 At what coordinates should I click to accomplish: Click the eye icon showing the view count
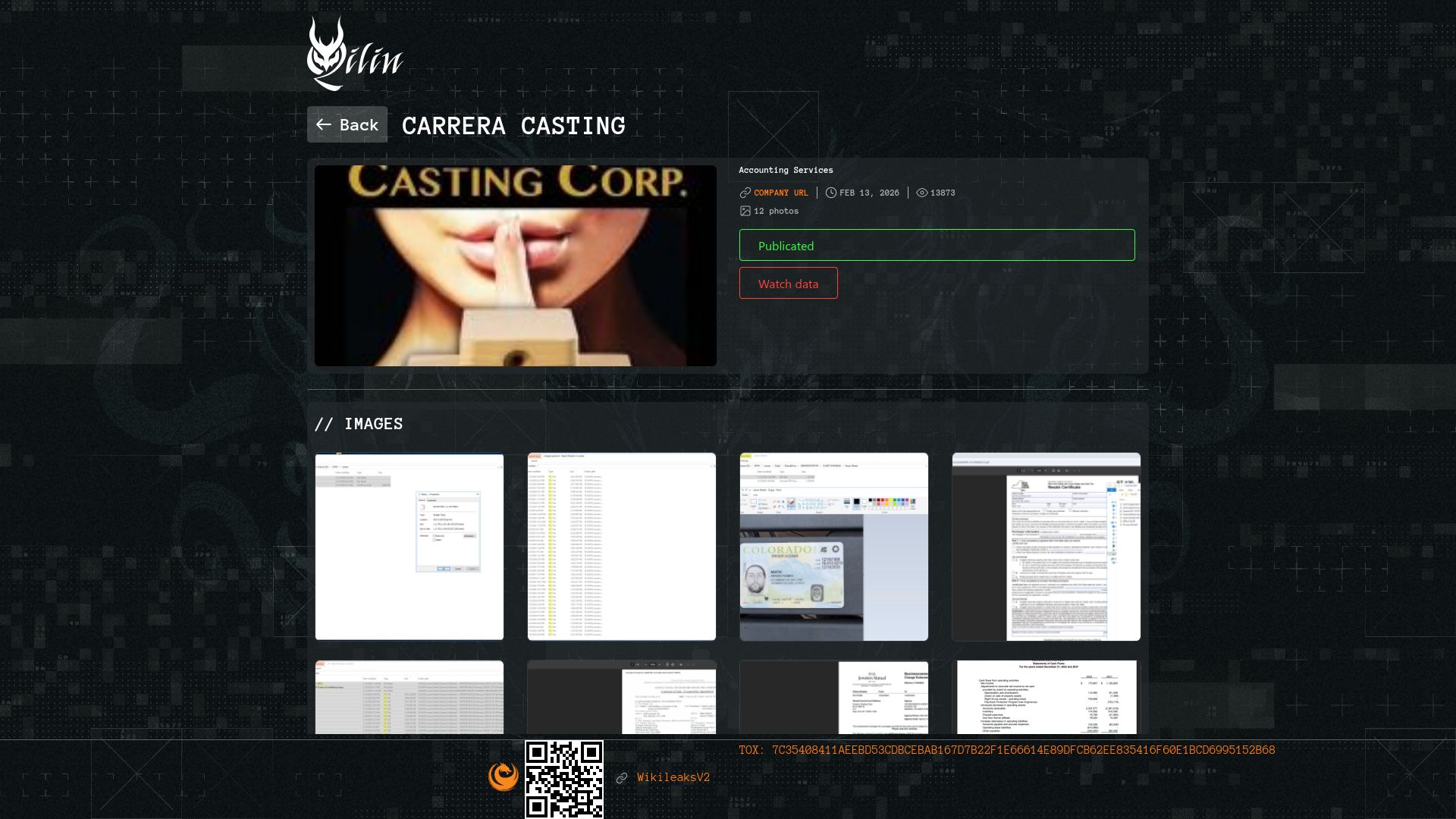(921, 193)
